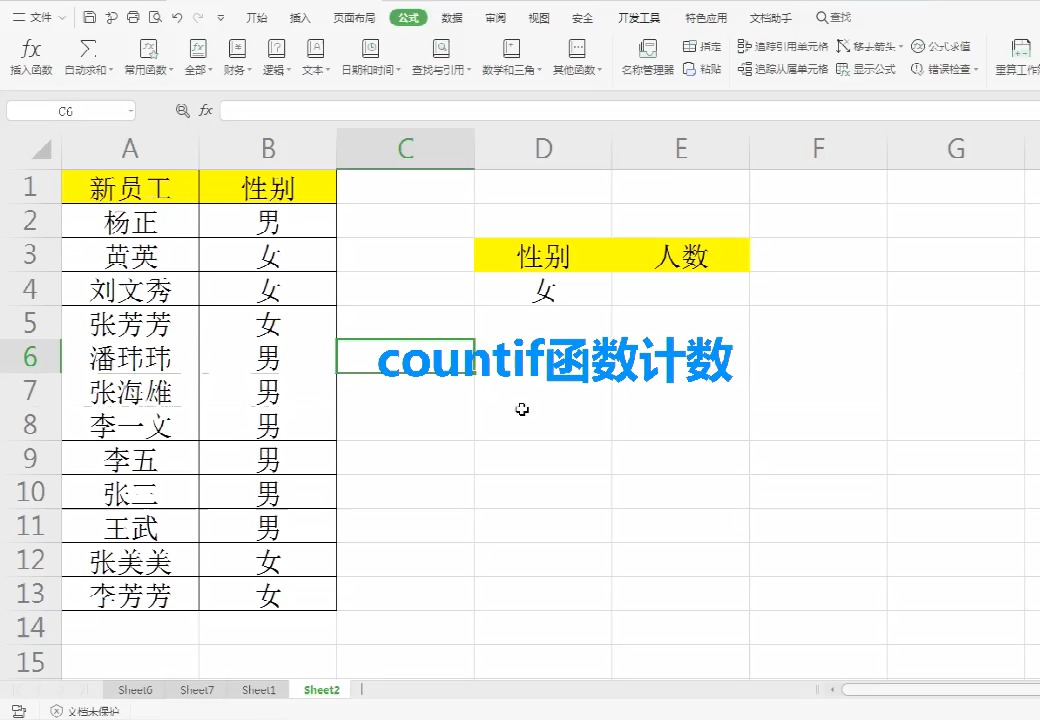Trace dependents with 追踪从属单元格

tap(783, 68)
